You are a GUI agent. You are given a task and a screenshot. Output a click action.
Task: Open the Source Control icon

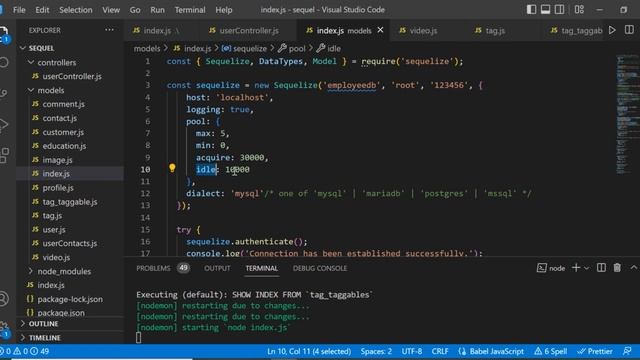[x=3, y=93]
